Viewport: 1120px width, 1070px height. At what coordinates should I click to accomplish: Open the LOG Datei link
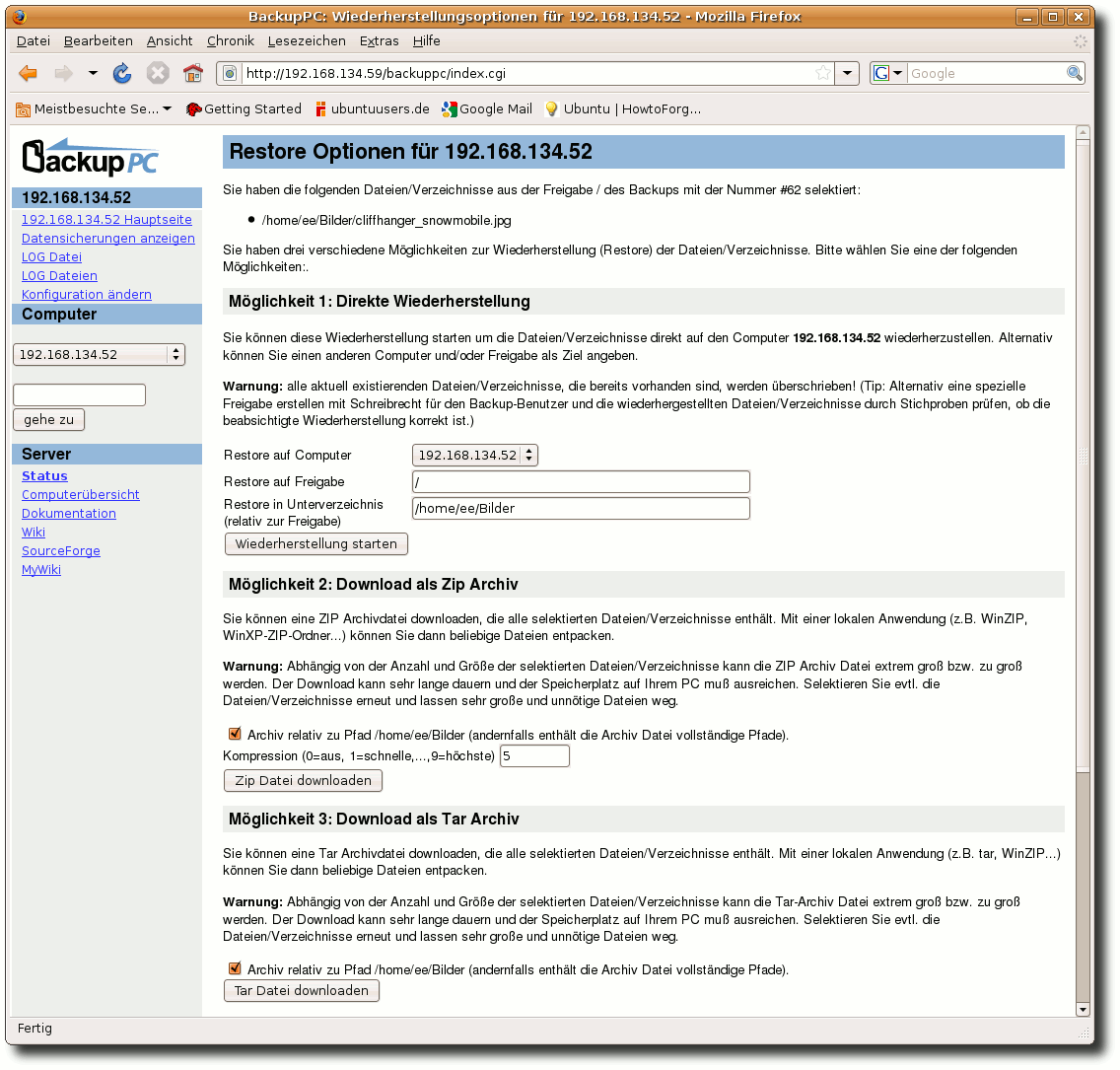click(51, 256)
